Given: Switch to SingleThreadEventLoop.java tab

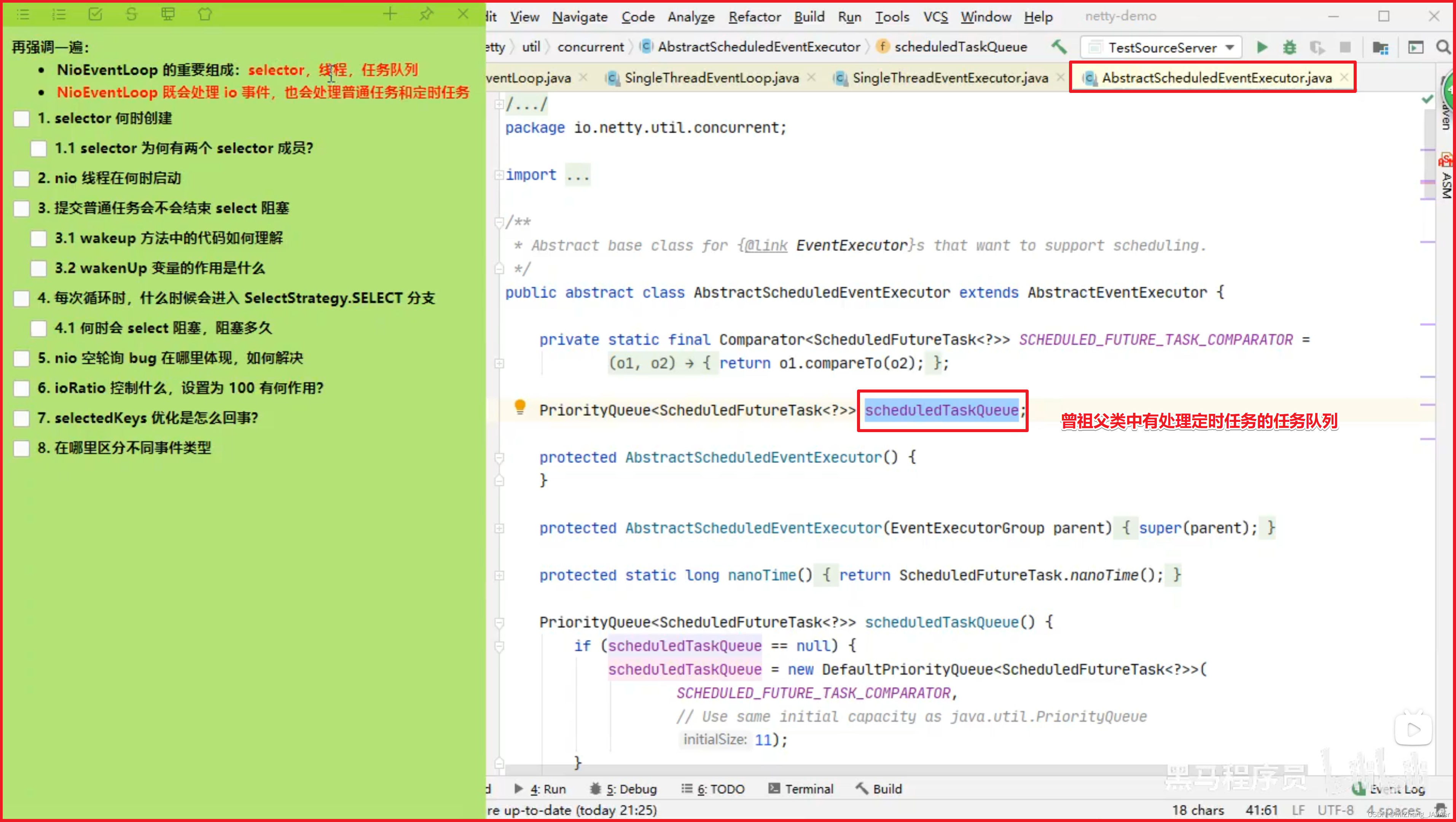Looking at the screenshot, I should [x=711, y=78].
